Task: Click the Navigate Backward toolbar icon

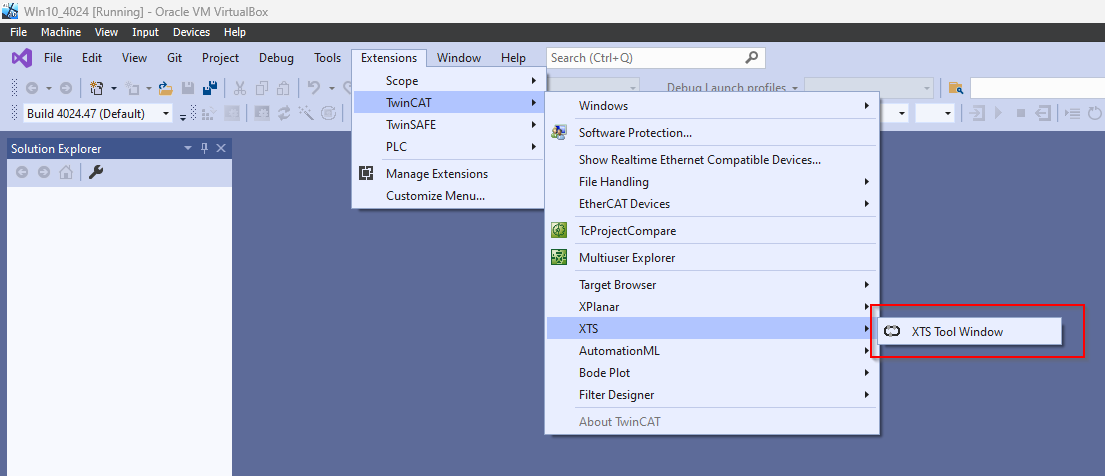Action: pos(32,88)
